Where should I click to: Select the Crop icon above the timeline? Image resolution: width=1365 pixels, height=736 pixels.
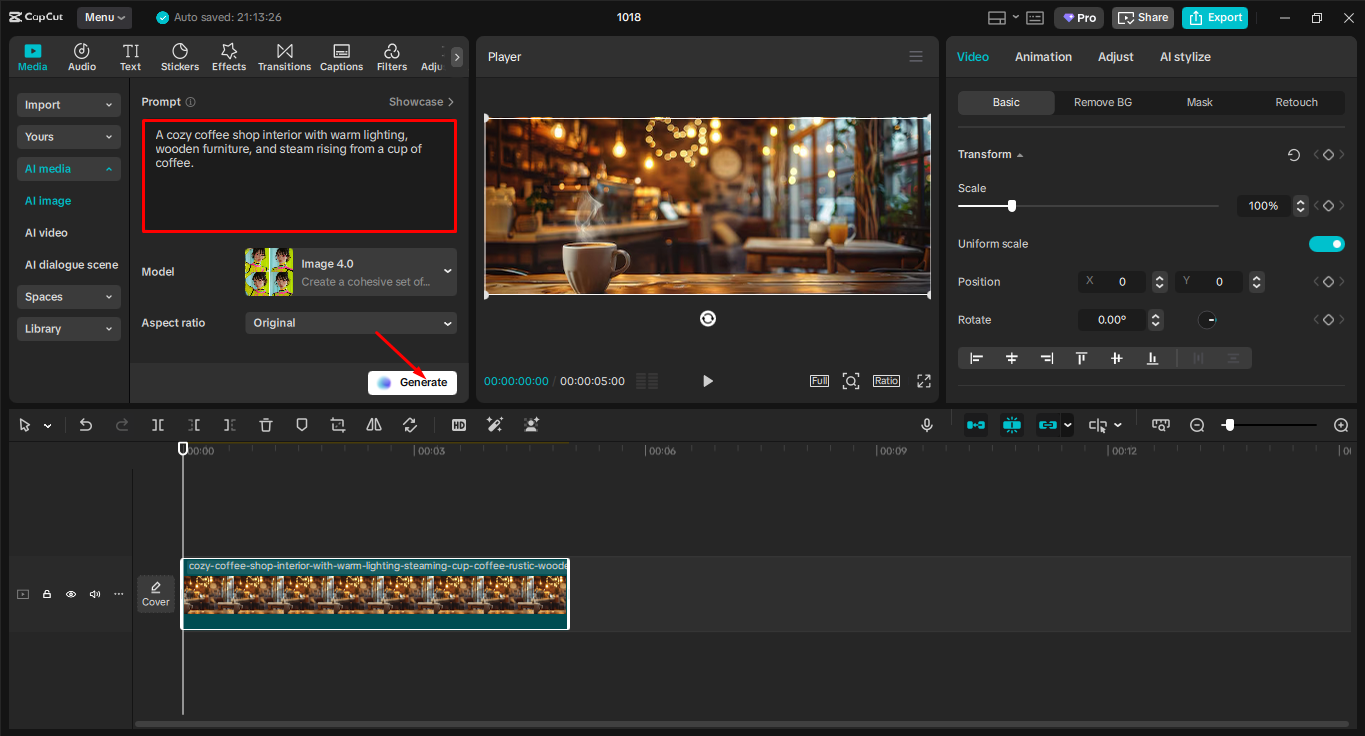(x=337, y=425)
